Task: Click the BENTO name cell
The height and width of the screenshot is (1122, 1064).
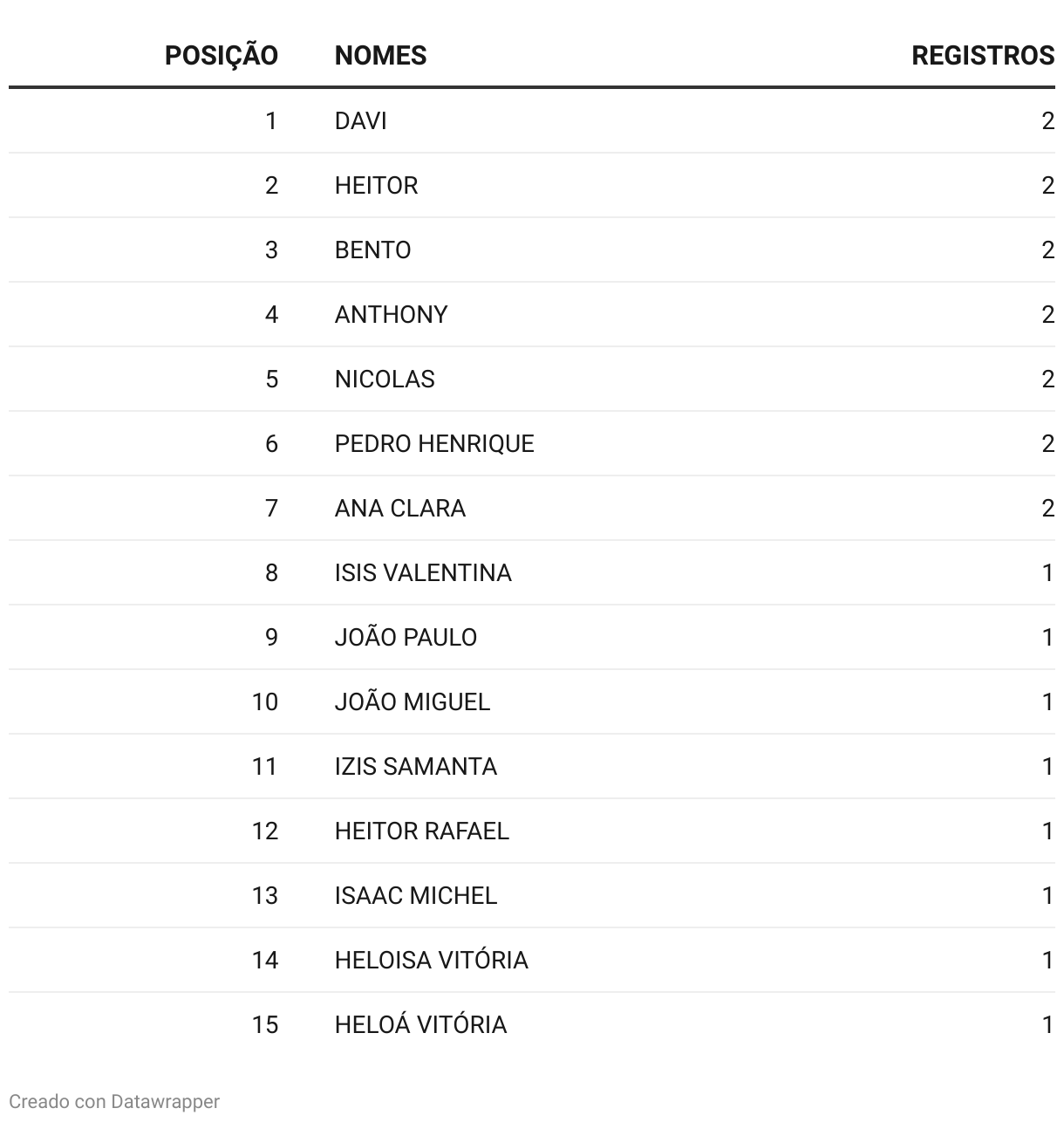Action: click(372, 250)
